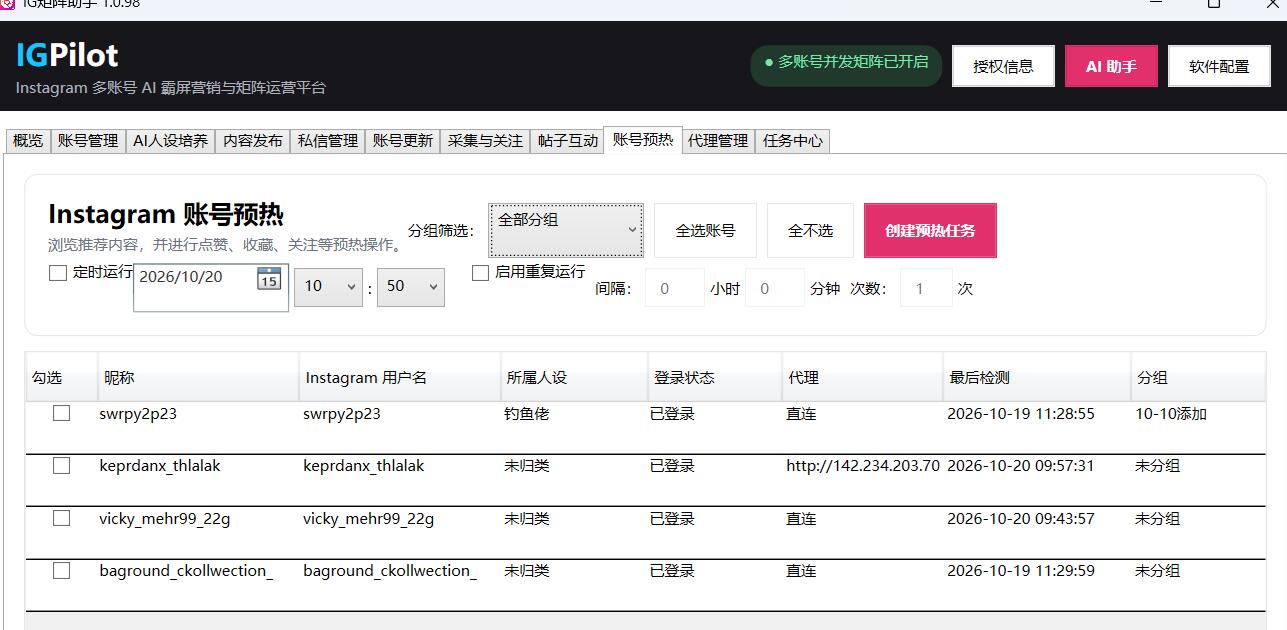Viewport: 1287px width, 630px height.
Task: Click the 全不选 button
Action: point(810,230)
